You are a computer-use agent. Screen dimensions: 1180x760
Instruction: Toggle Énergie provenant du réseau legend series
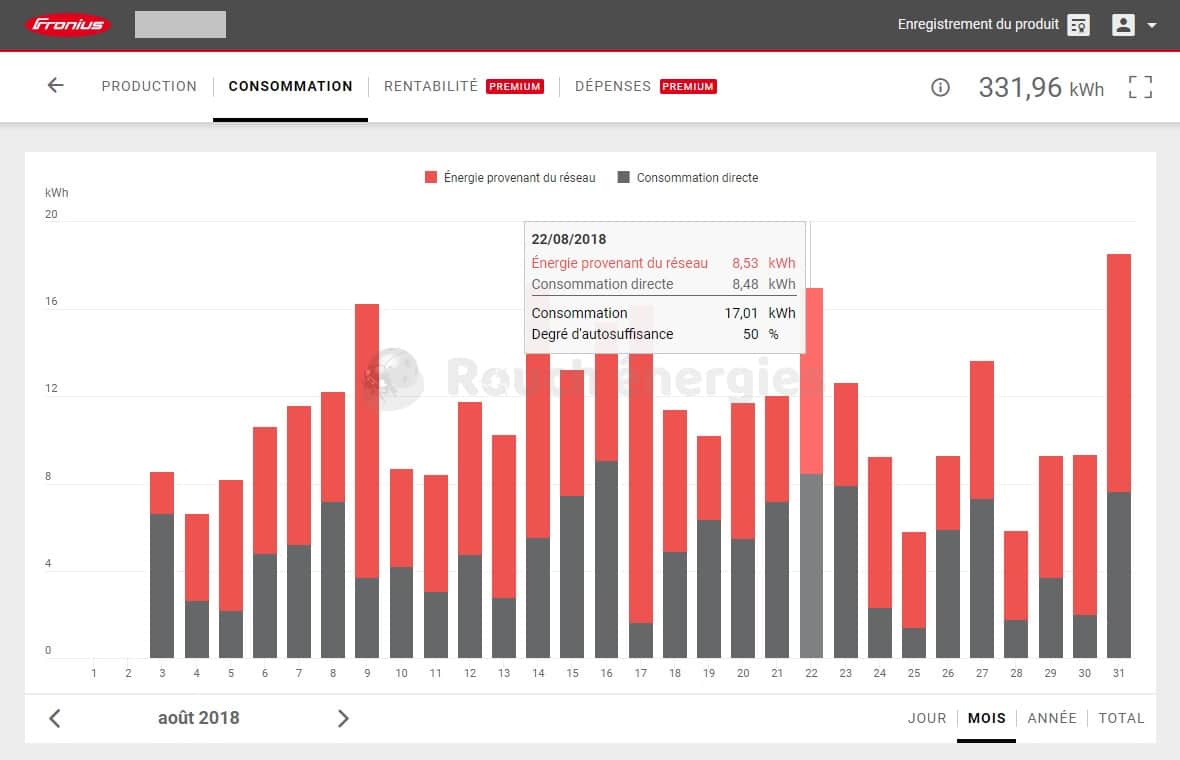(x=510, y=178)
